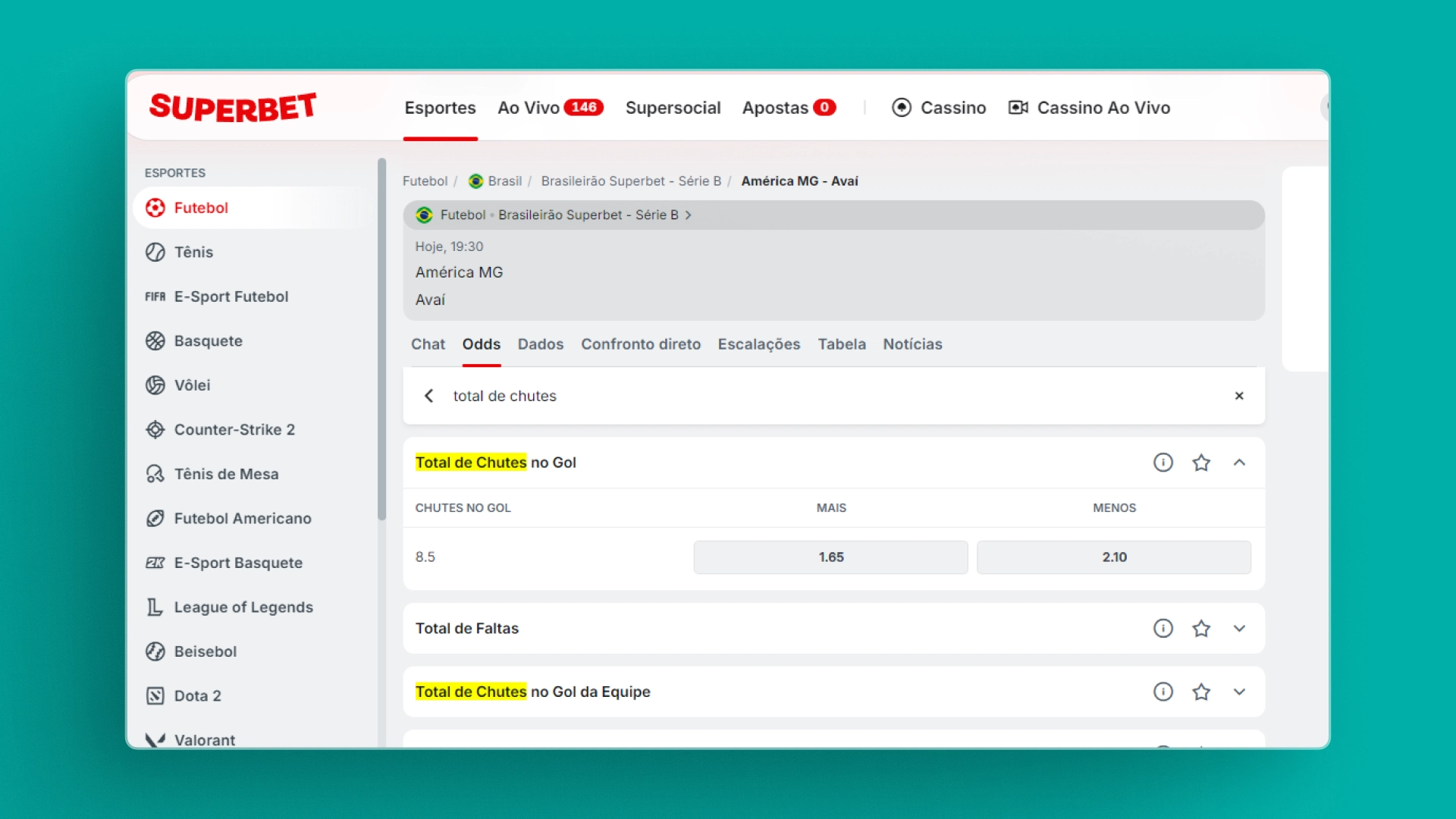
Task: Select the League of Legends icon
Action: click(155, 607)
